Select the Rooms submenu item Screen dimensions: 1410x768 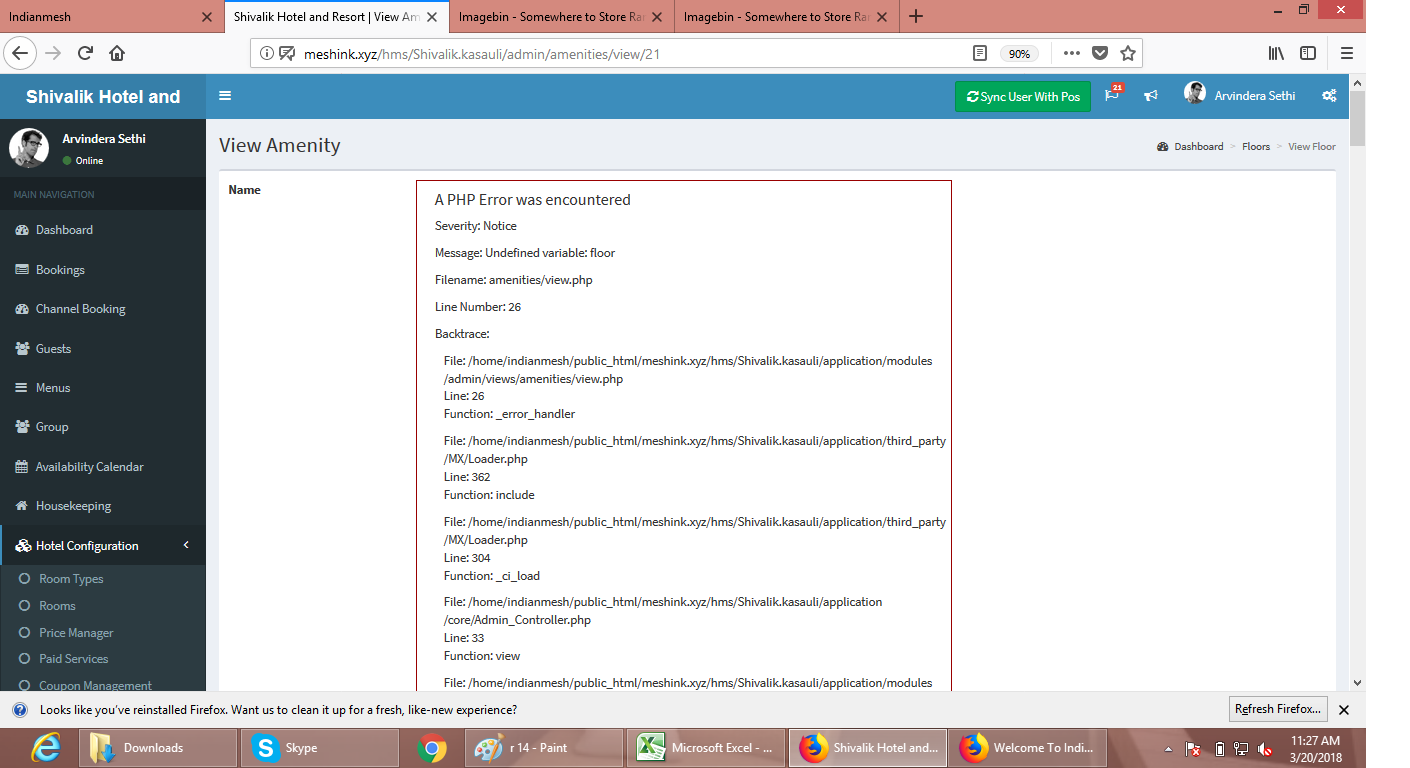point(57,606)
